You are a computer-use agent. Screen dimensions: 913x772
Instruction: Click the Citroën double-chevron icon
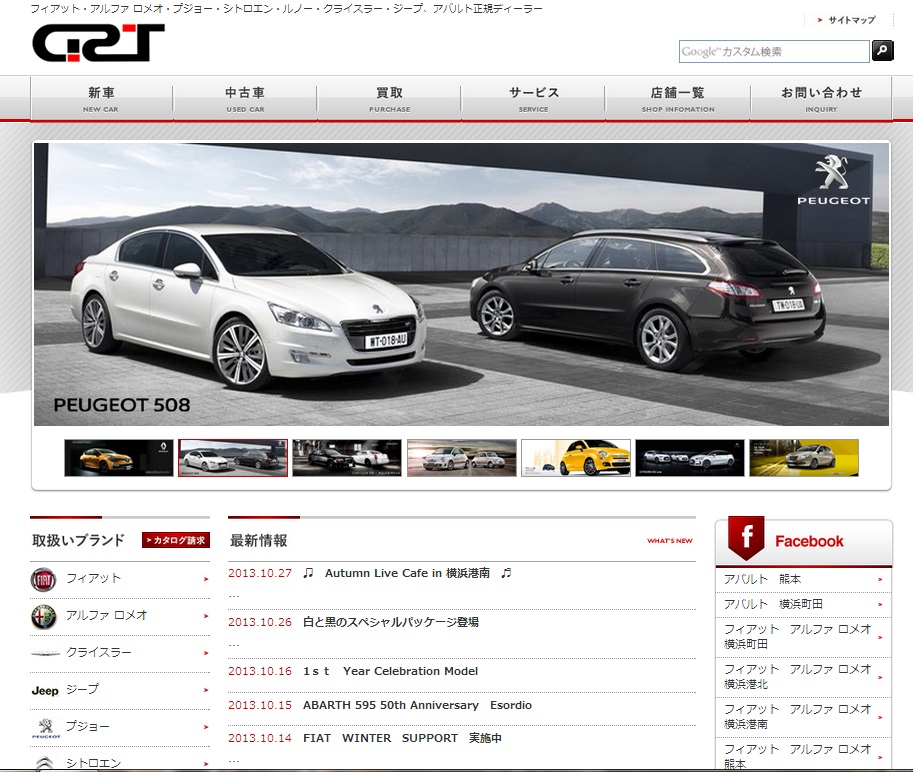[43, 760]
